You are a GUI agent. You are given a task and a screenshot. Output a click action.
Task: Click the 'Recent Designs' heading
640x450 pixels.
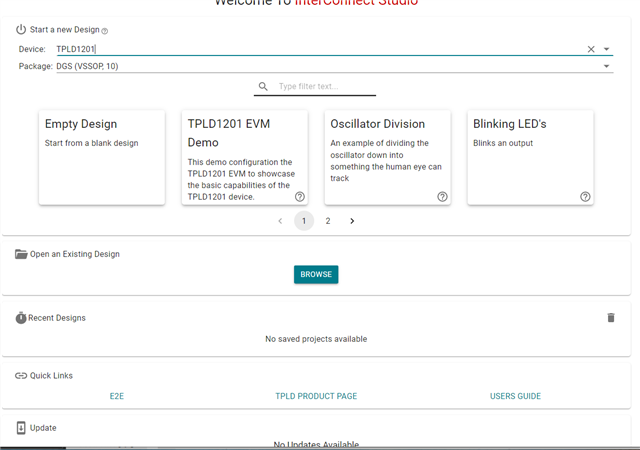[57, 318]
